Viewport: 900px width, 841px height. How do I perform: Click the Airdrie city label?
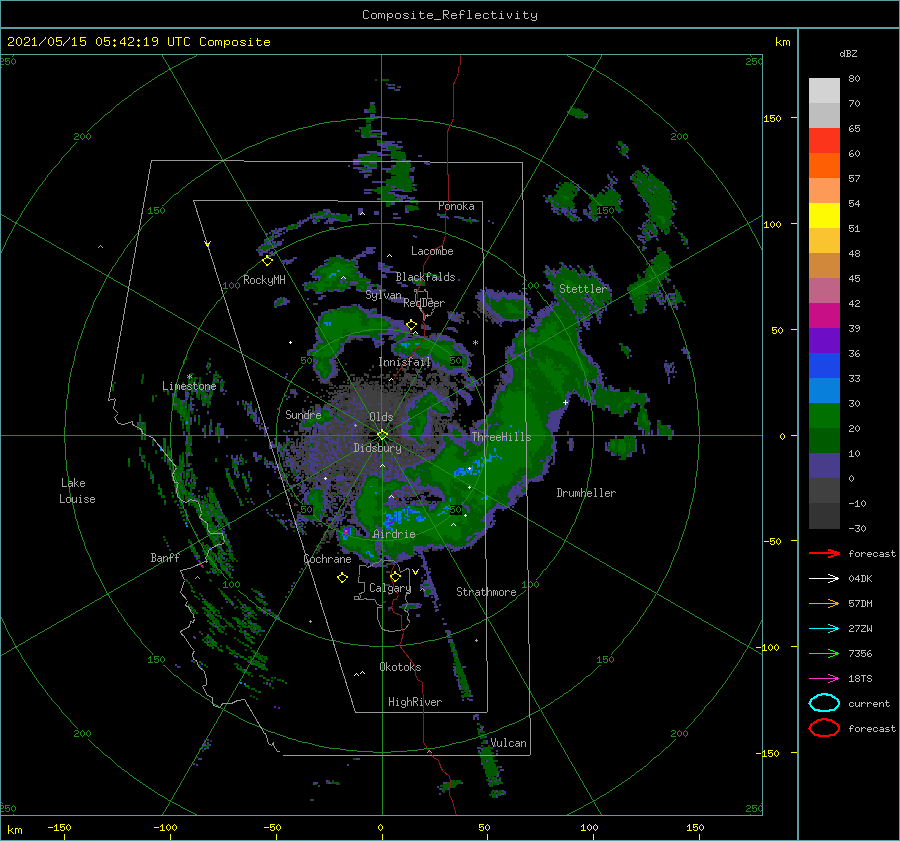pos(394,534)
